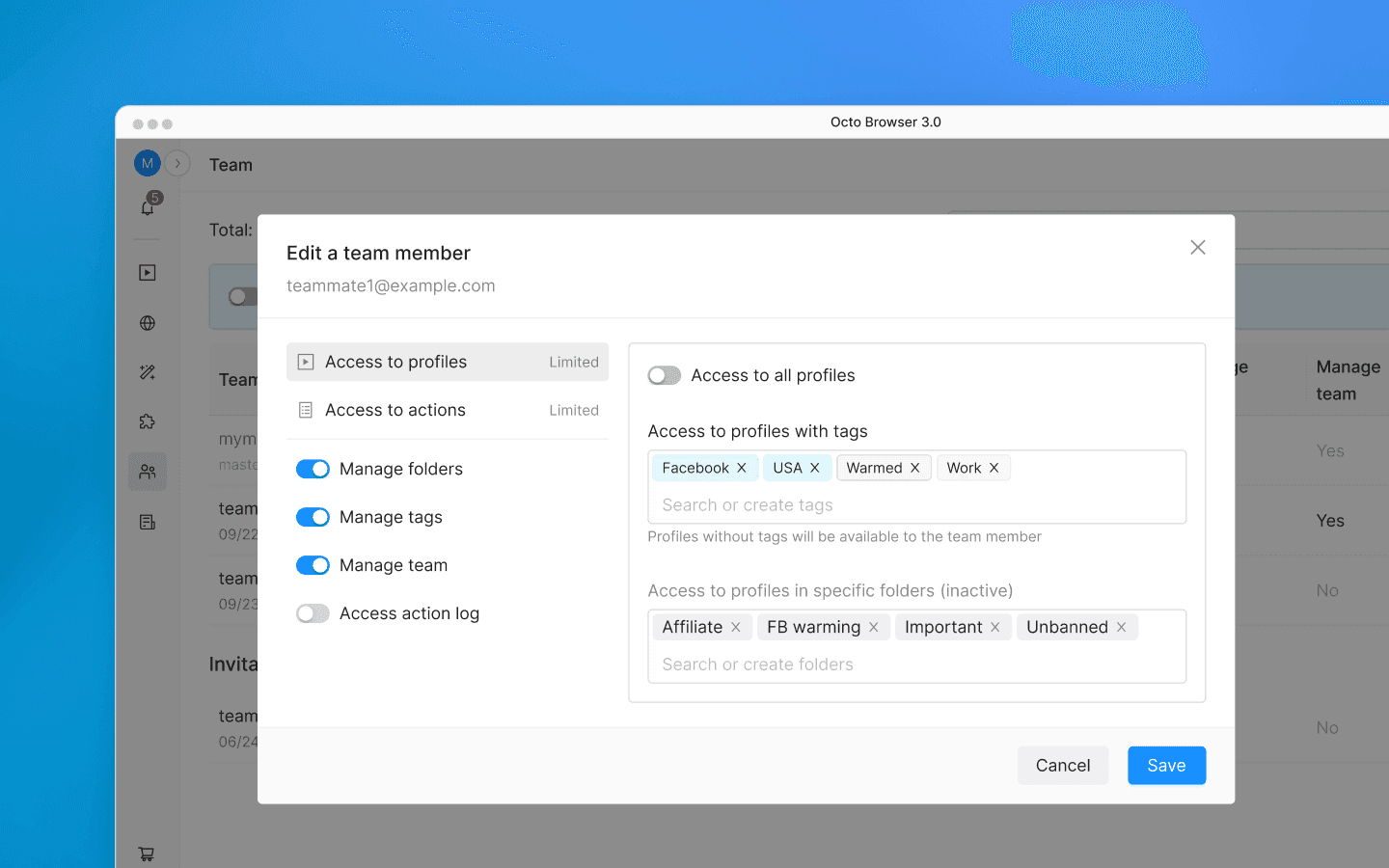Remove the Affiliate folder
This screenshot has height=868, width=1389.
pos(736,627)
